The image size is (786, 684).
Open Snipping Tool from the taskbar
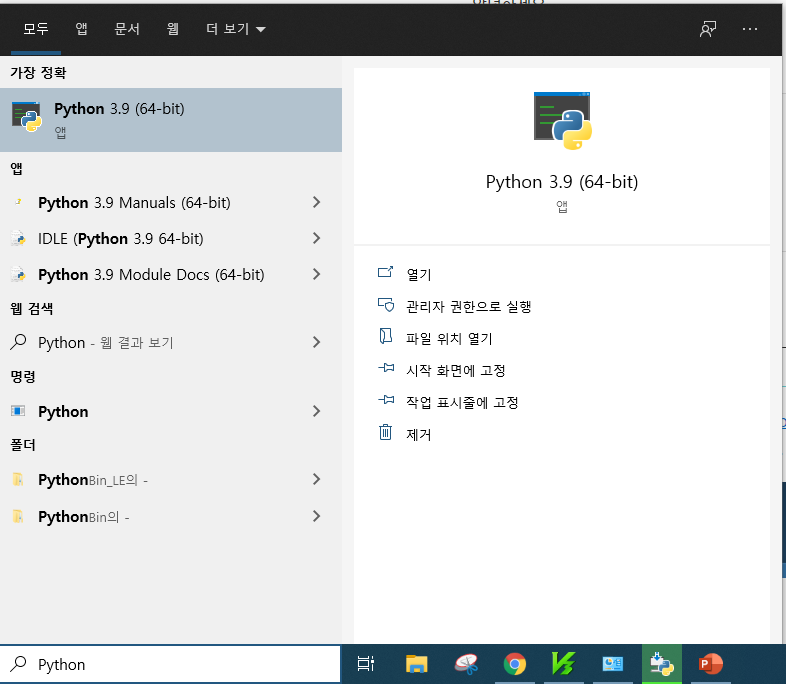point(466,664)
